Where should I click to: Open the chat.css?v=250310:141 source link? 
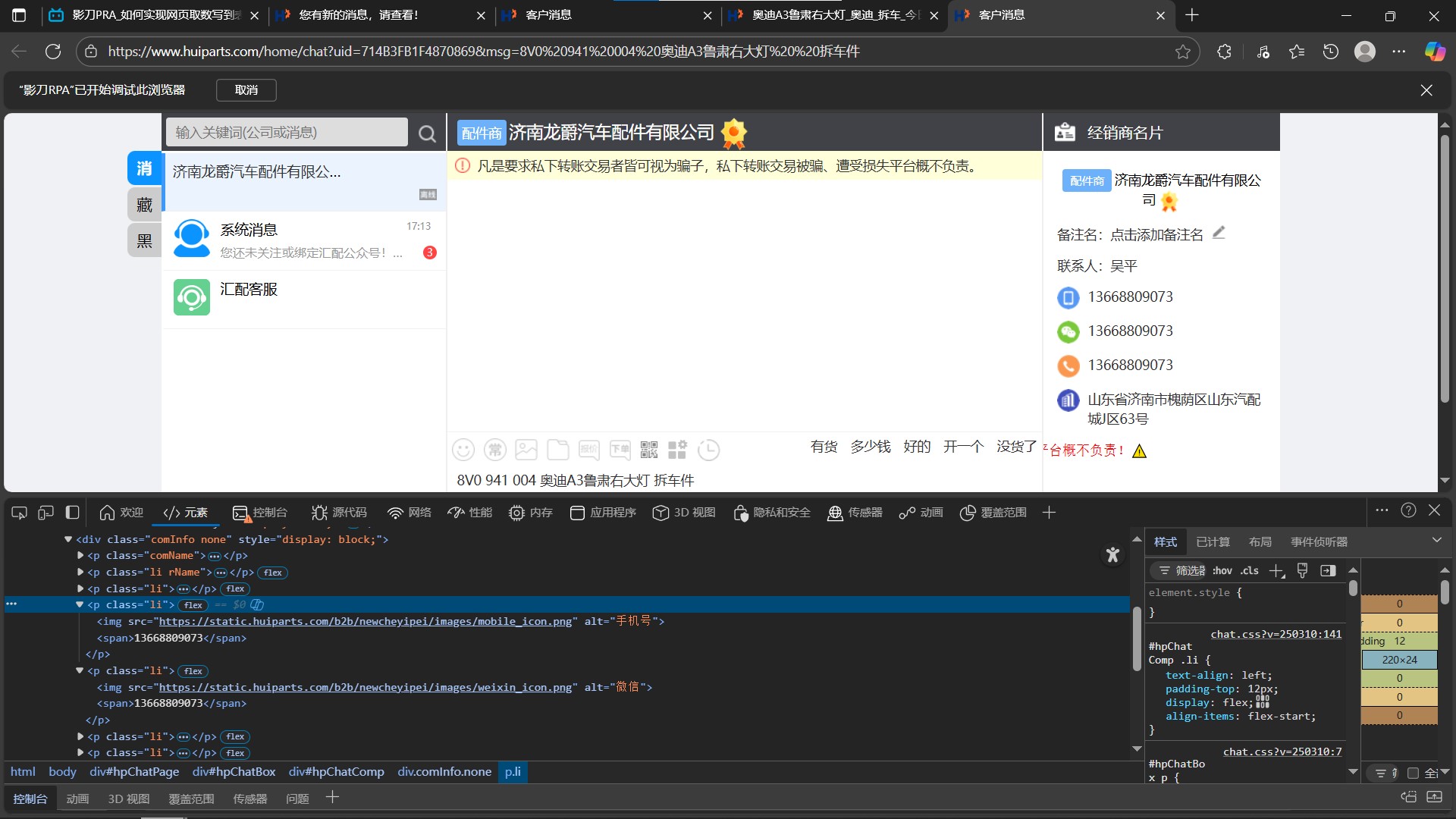click(1276, 634)
